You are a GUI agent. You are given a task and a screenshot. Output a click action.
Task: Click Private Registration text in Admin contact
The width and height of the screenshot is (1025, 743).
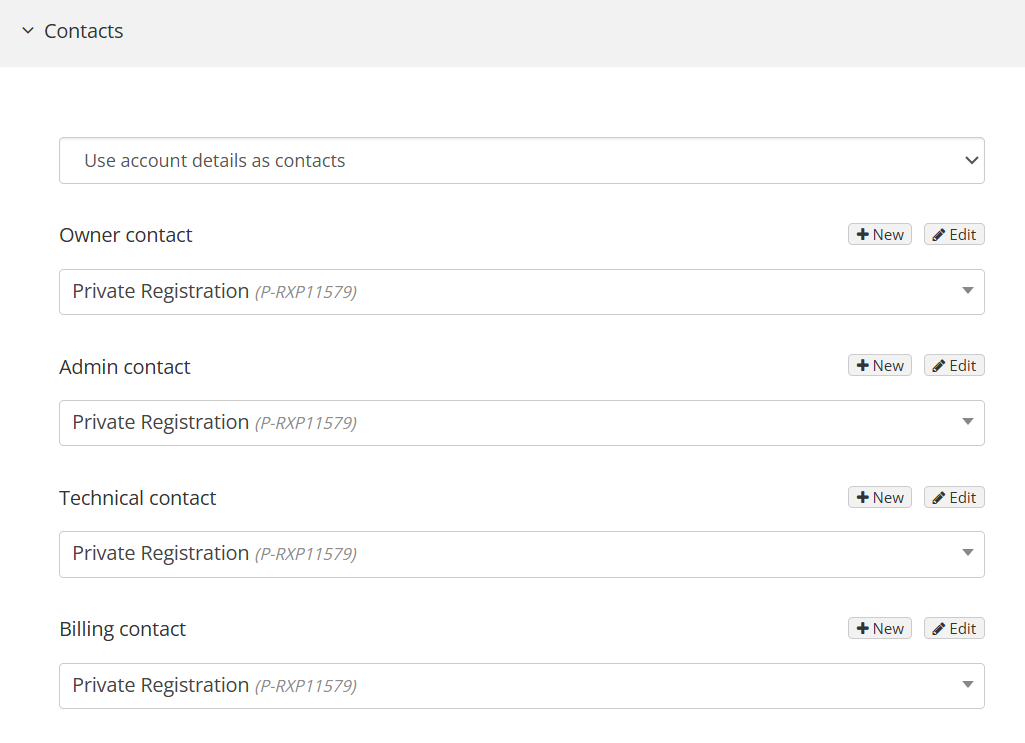[x=161, y=423]
